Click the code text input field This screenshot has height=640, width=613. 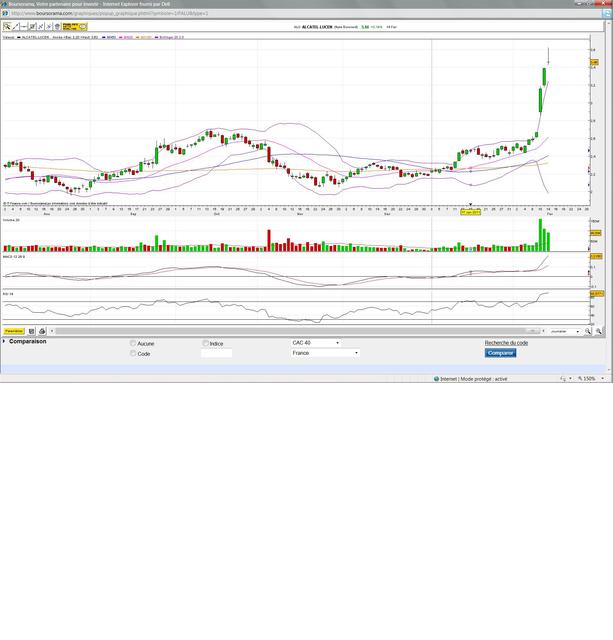click(x=216, y=353)
